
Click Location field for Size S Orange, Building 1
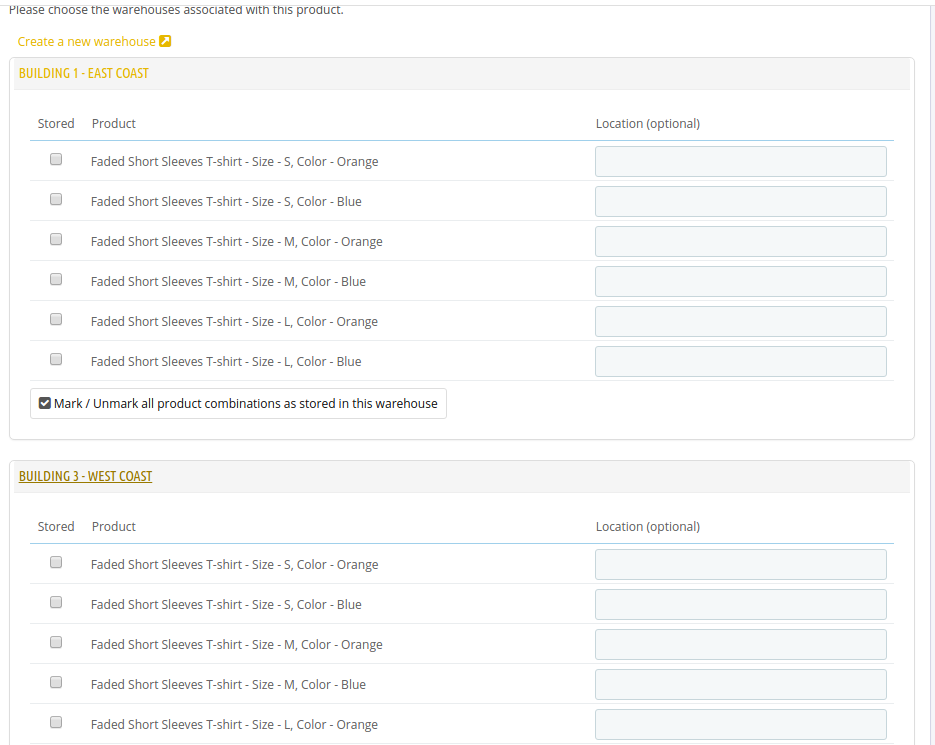(x=741, y=162)
